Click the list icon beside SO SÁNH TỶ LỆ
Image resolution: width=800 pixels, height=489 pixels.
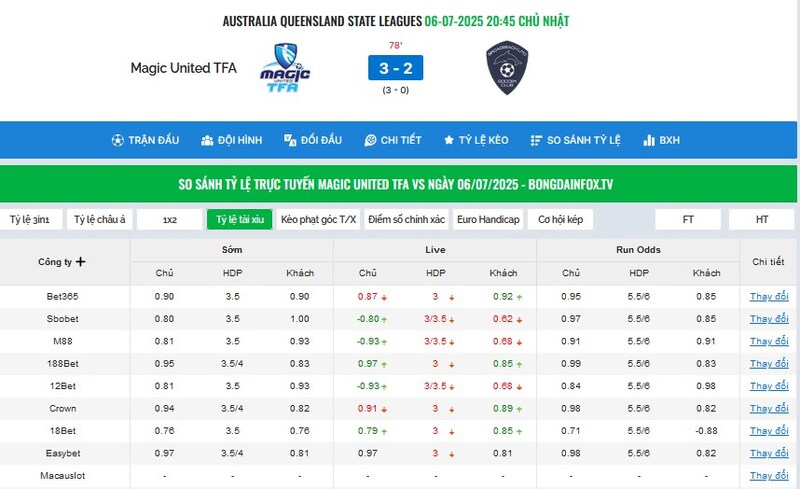point(536,140)
